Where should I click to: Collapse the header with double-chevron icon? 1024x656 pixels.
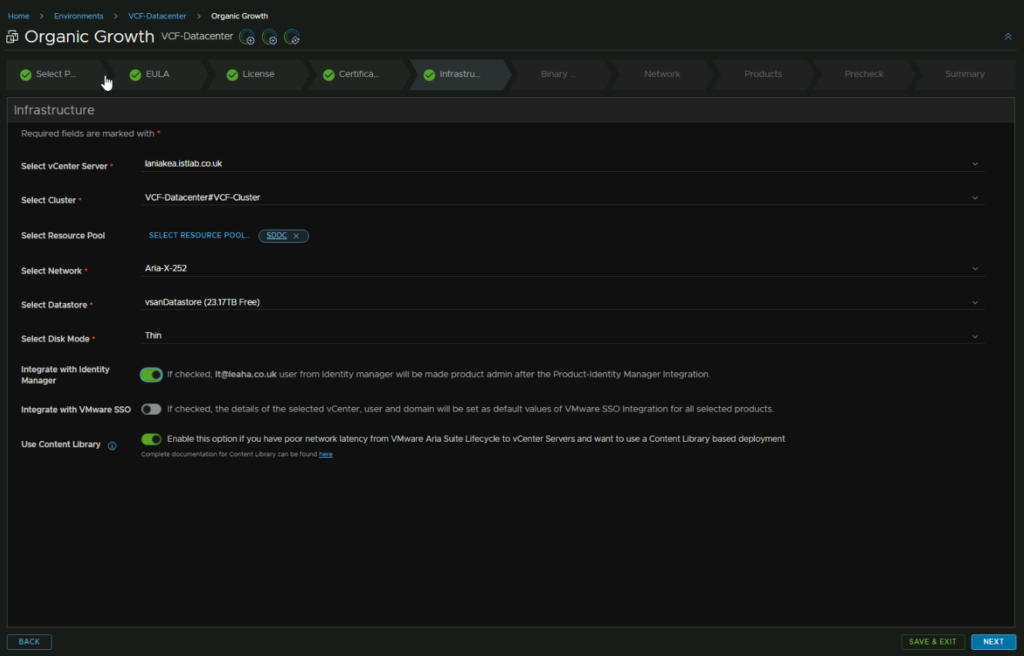[x=1008, y=37]
